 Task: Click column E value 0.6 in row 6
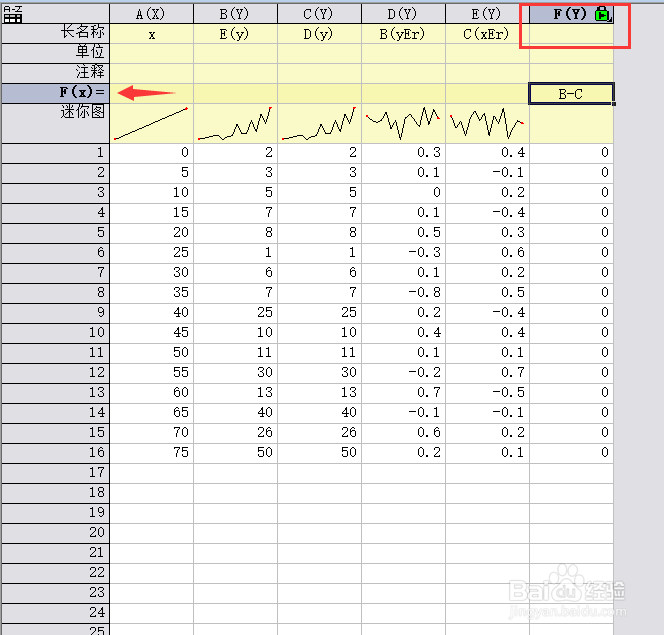487,252
